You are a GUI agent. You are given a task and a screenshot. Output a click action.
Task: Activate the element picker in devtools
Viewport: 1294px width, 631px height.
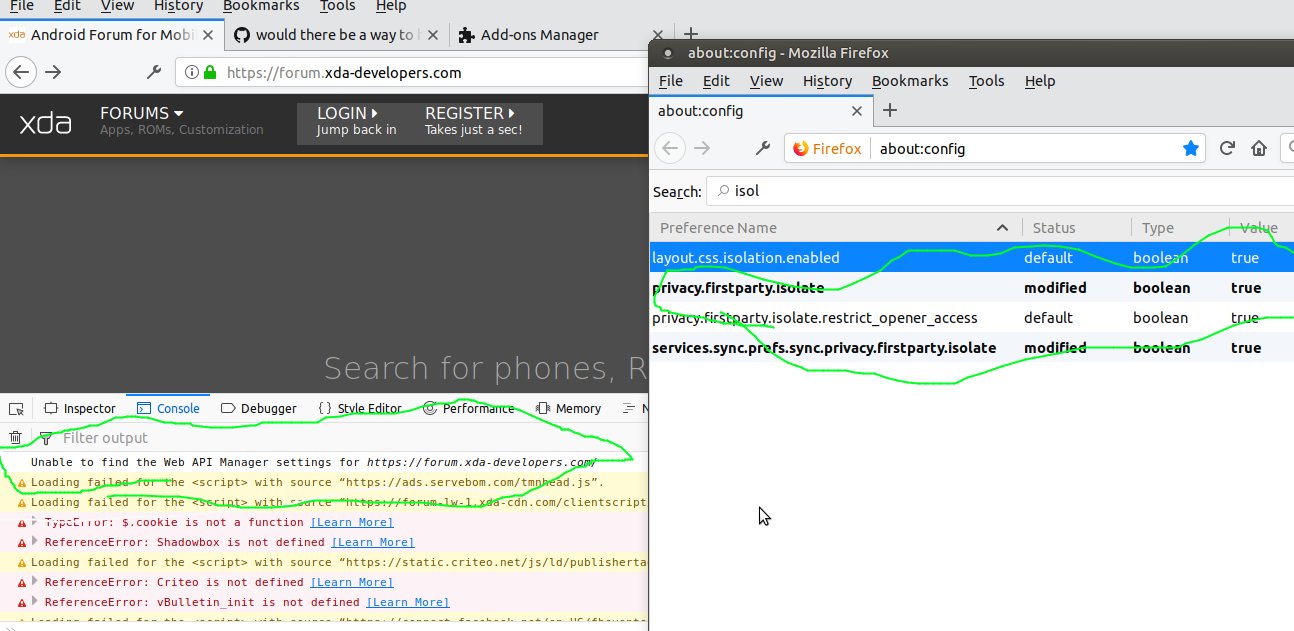(16, 408)
